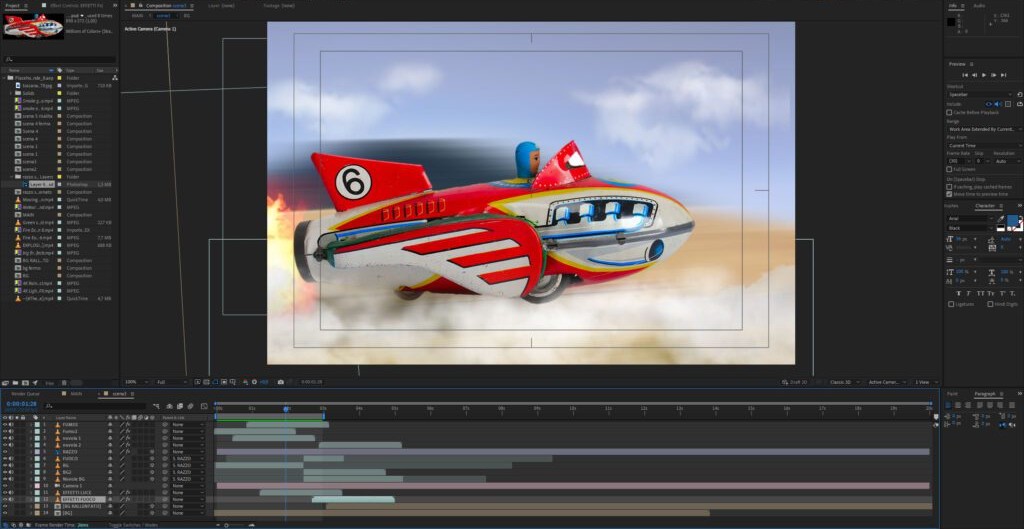Open the 1 View layout dropdown
The height and width of the screenshot is (529, 1024).
click(x=925, y=382)
